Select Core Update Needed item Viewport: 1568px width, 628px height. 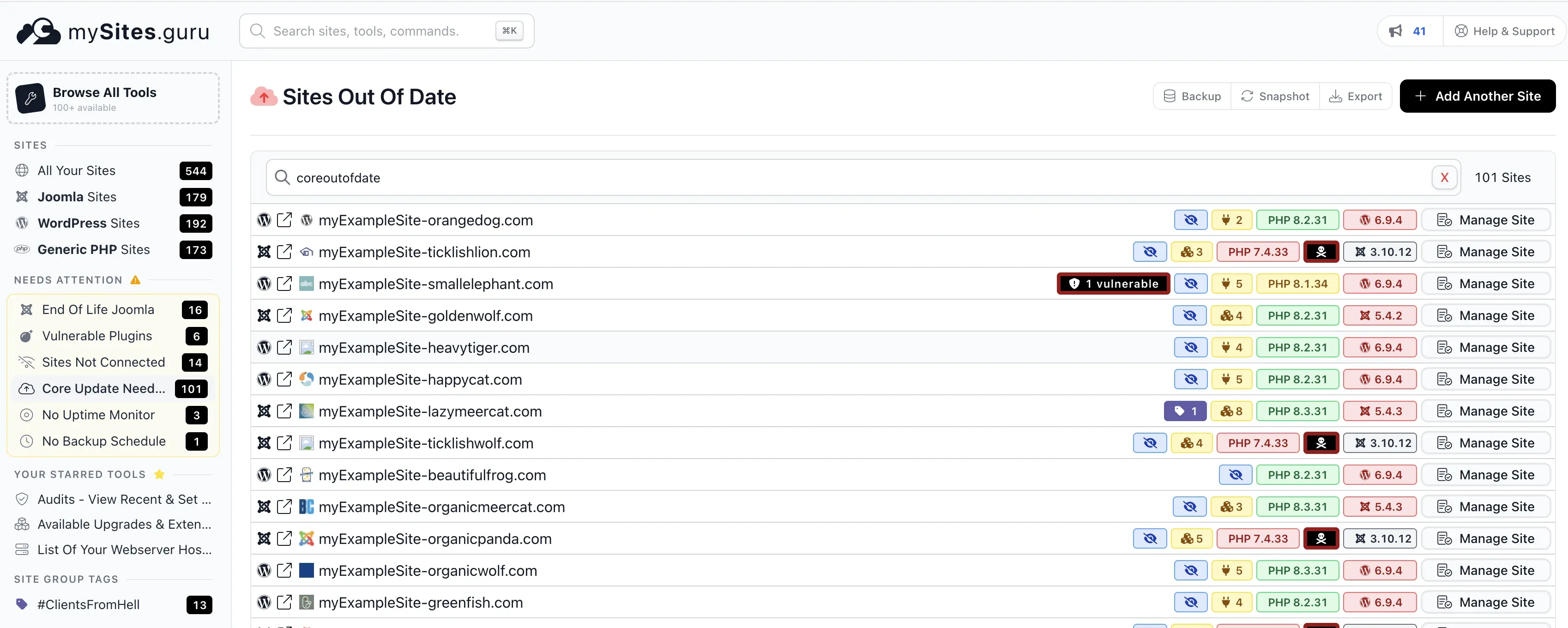113,389
